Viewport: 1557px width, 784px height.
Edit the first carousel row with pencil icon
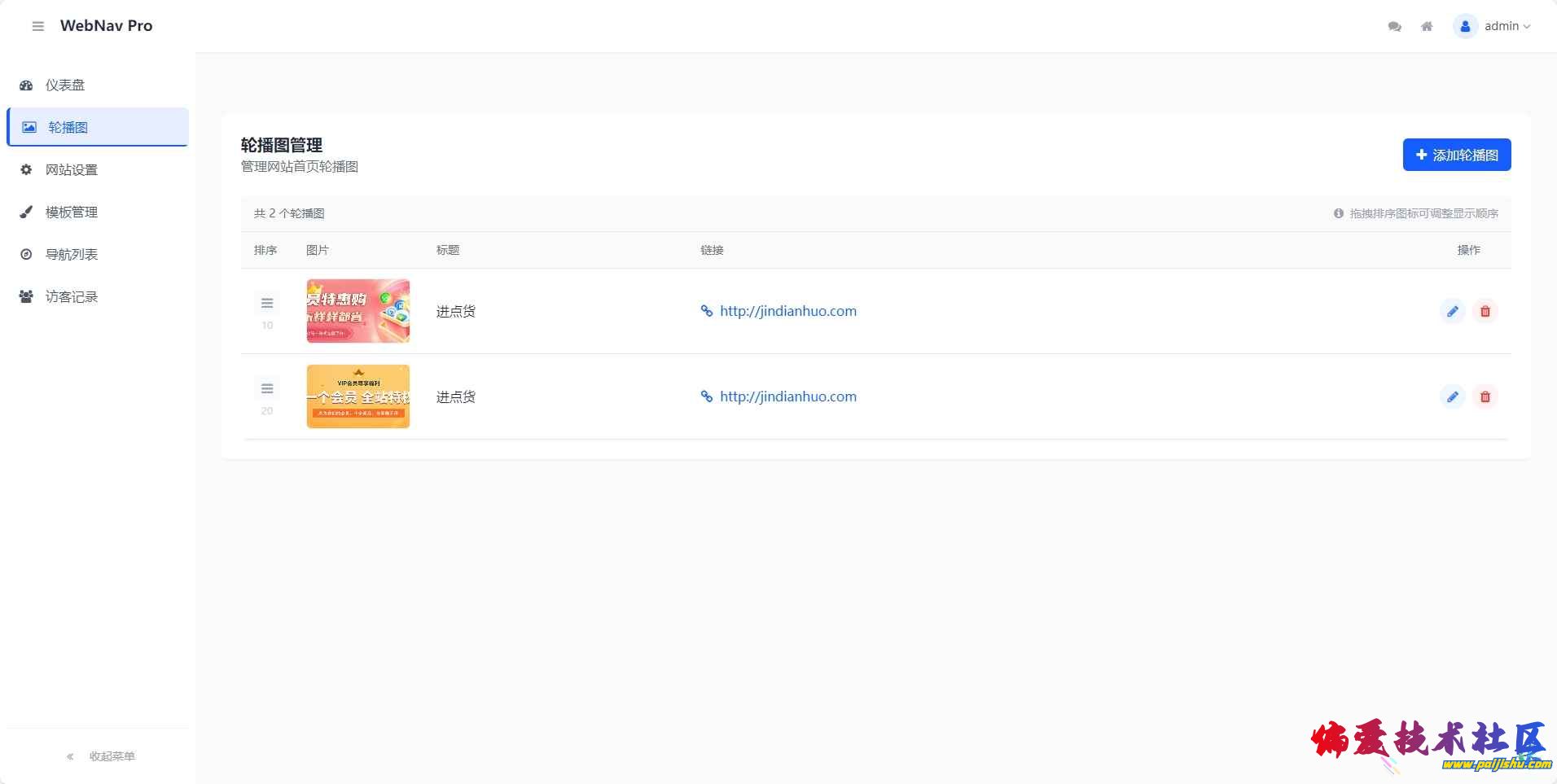tap(1452, 311)
